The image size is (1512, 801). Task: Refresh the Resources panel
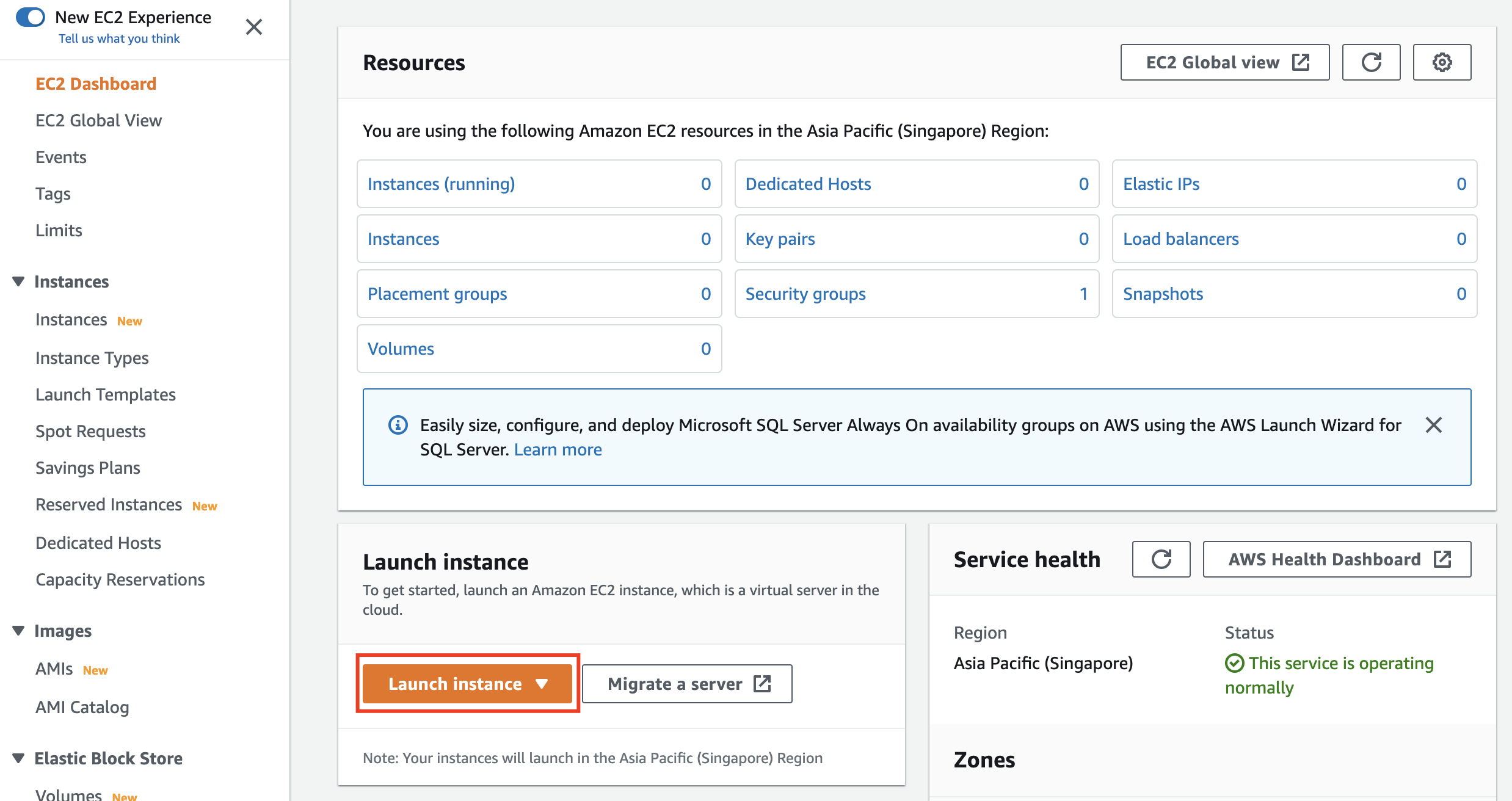[x=1371, y=62]
